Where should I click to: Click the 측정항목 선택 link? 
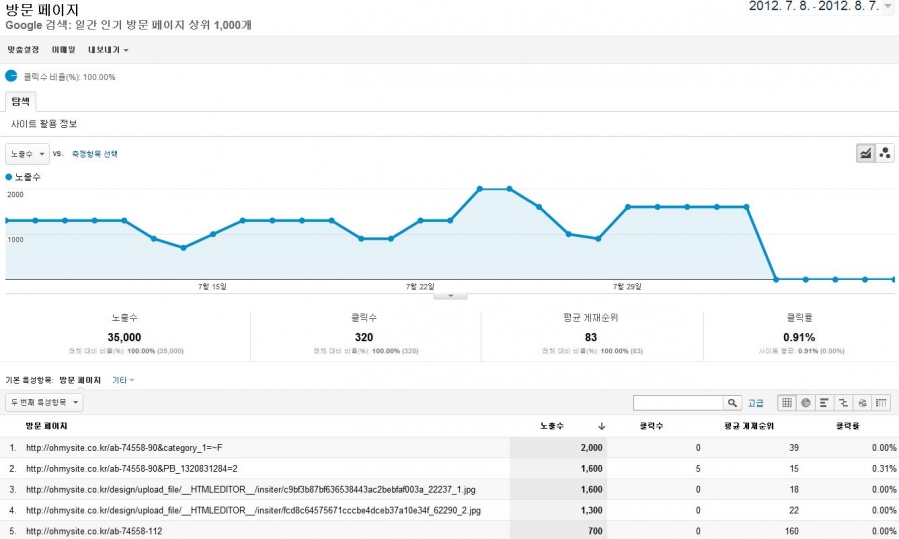tap(95, 154)
